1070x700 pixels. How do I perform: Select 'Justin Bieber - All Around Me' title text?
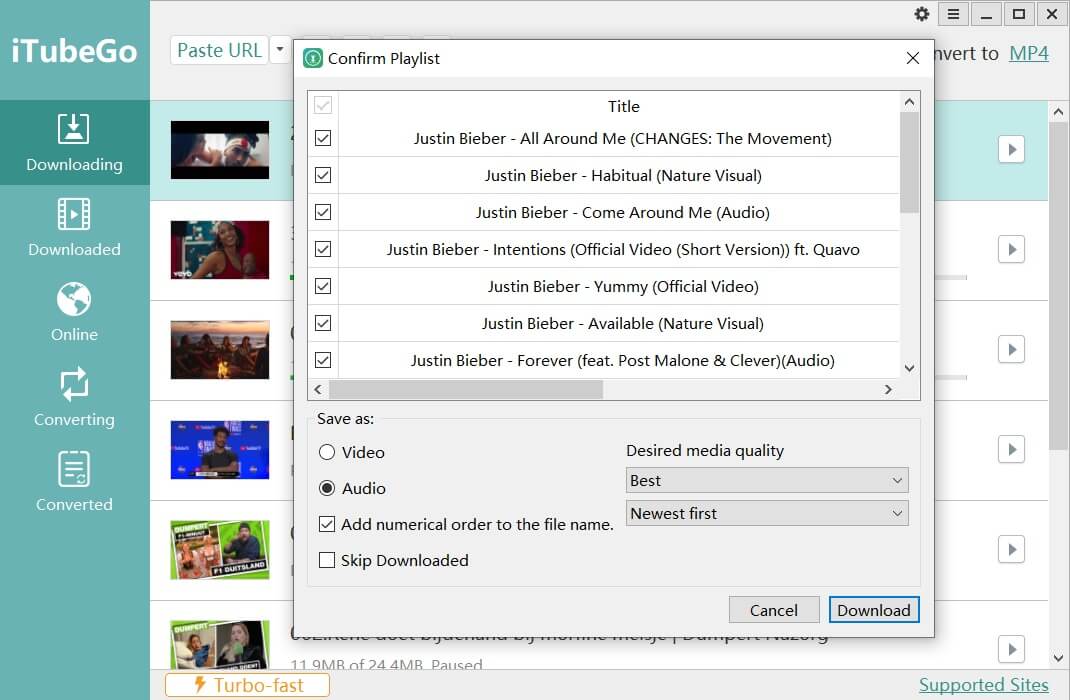(x=622, y=138)
